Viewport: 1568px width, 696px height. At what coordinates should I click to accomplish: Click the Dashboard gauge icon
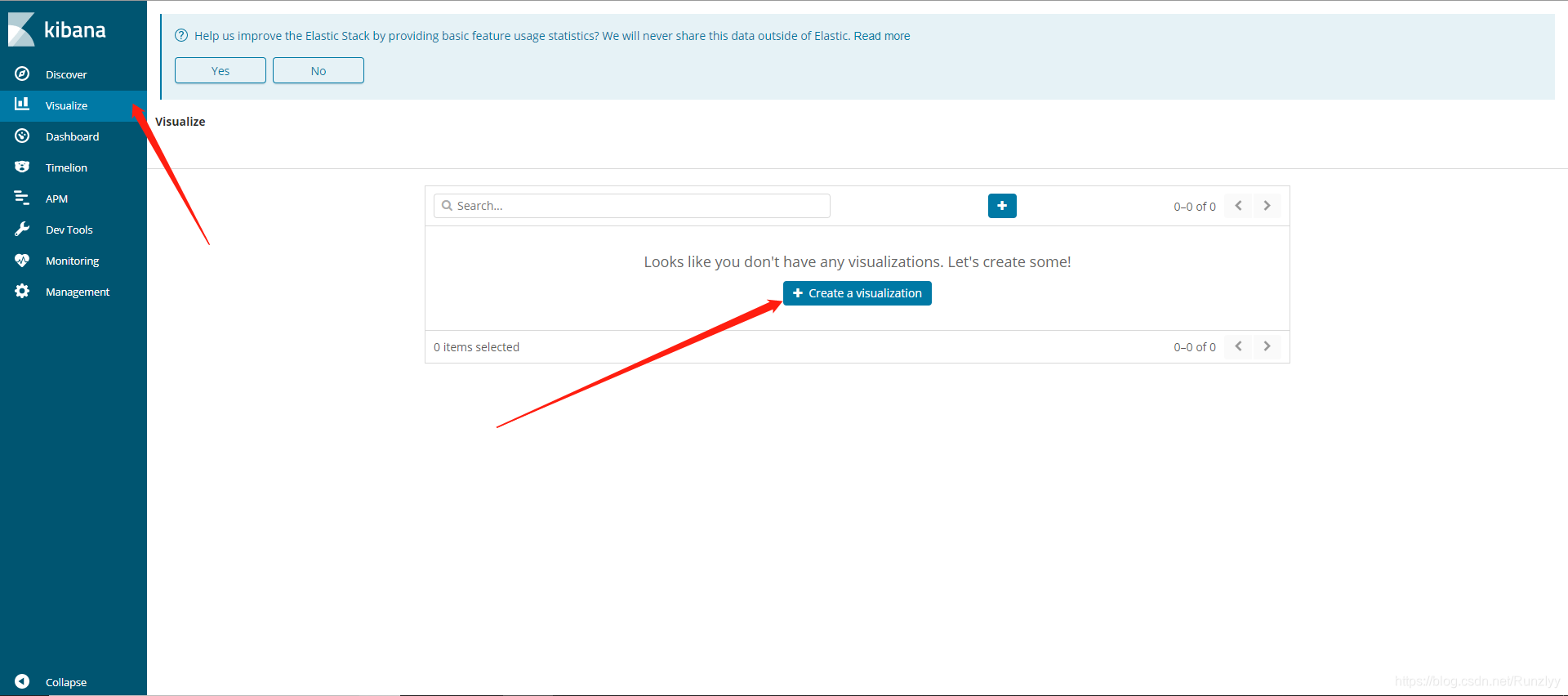click(x=22, y=136)
